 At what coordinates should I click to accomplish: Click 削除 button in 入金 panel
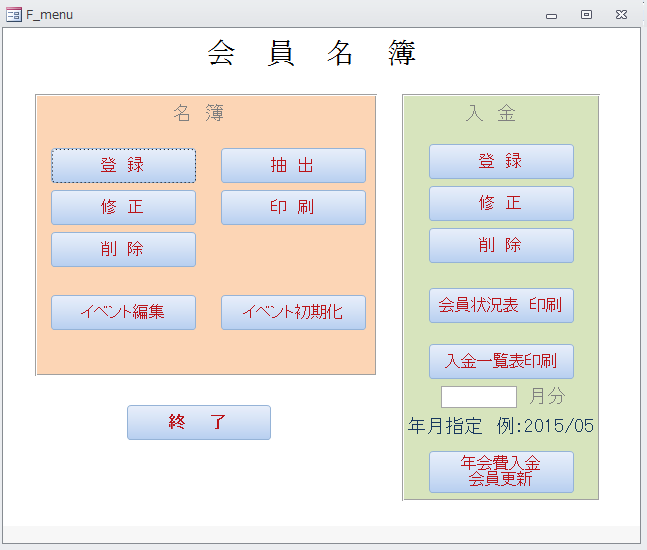(x=501, y=246)
